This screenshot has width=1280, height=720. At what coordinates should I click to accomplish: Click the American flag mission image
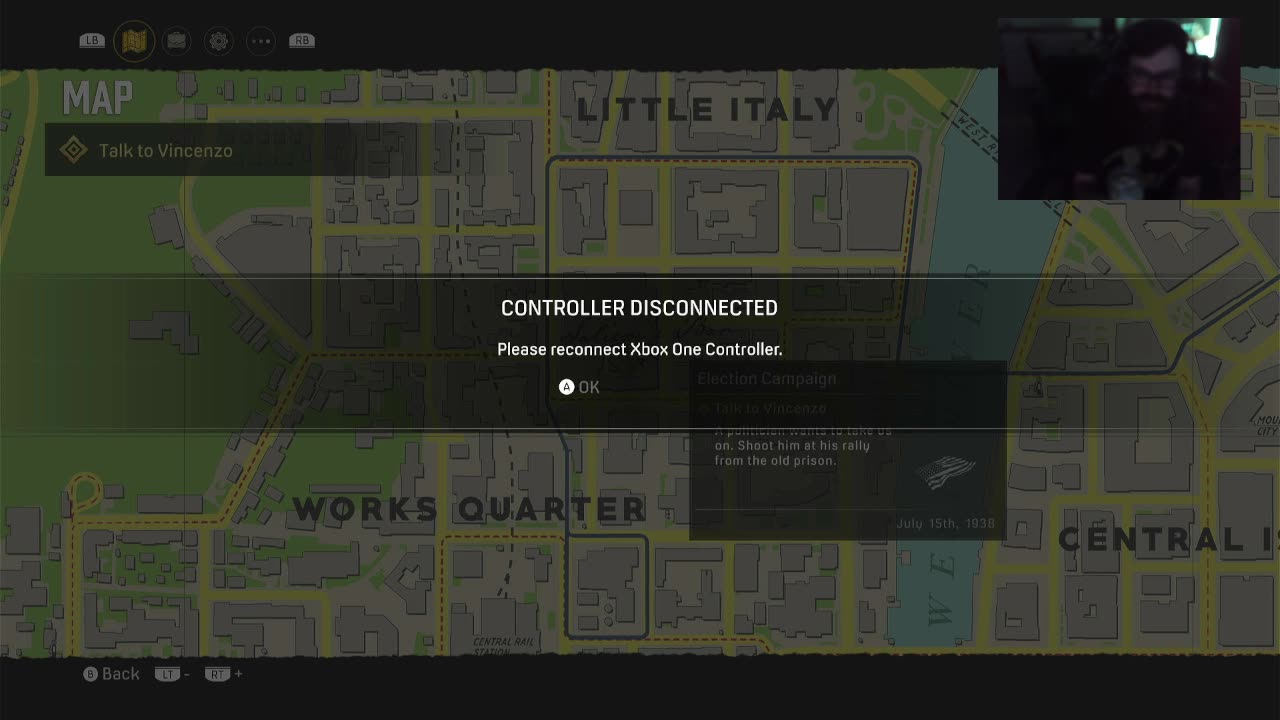click(x=947, y=473)
